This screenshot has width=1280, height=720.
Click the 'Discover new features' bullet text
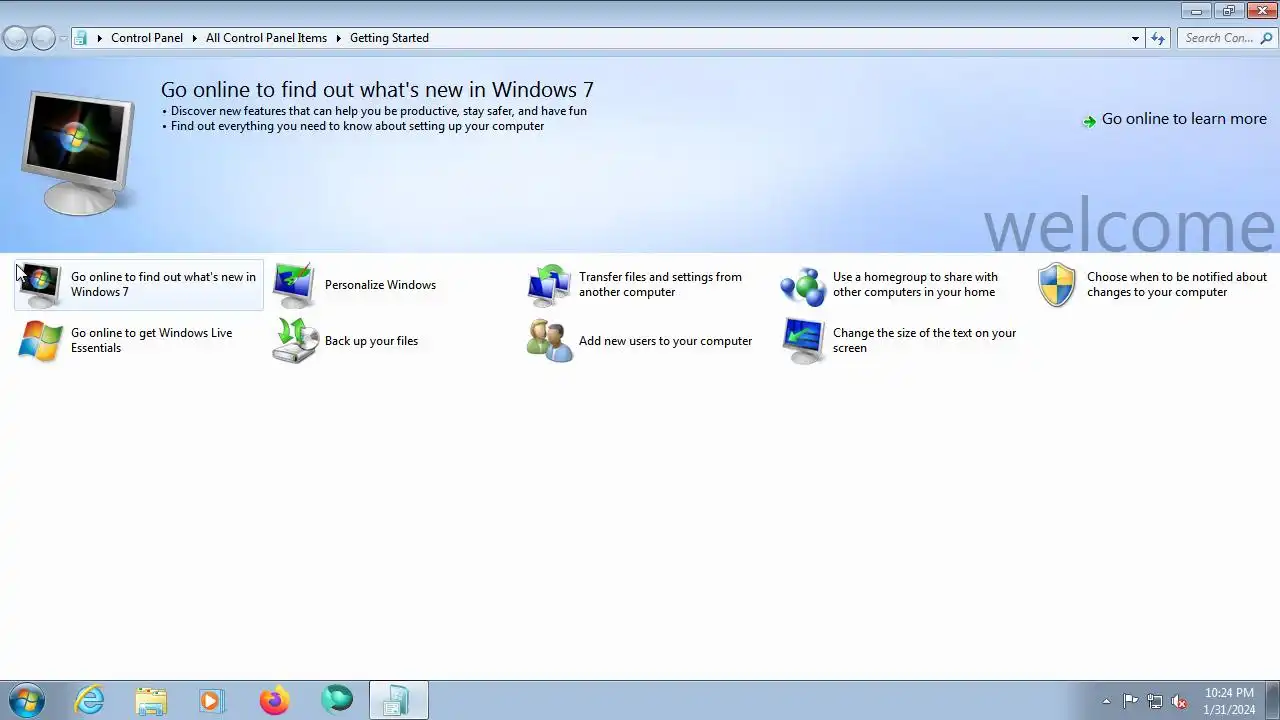(x=378, y=111)
